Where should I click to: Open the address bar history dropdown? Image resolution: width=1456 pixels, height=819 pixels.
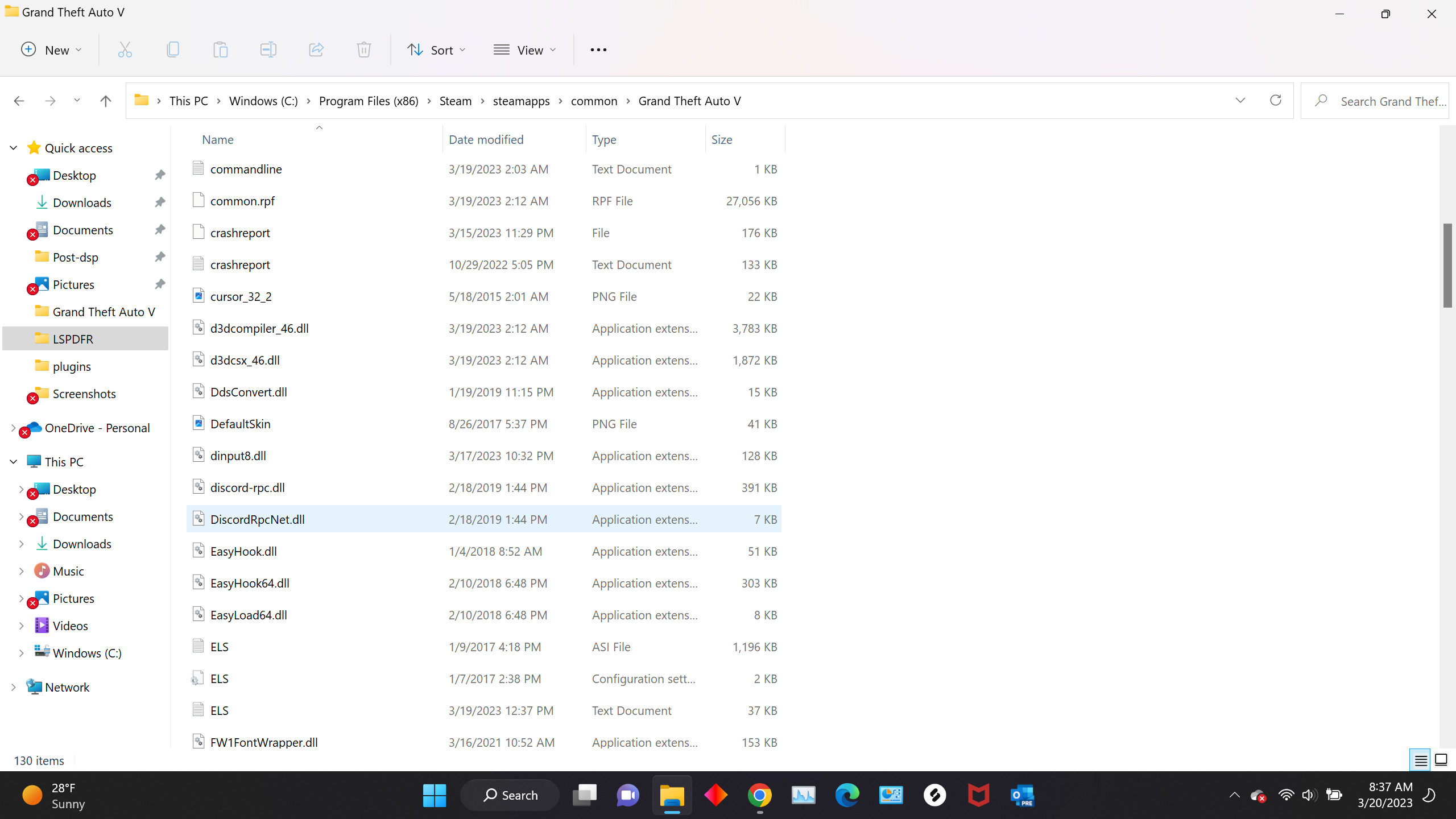point(1240,101)
